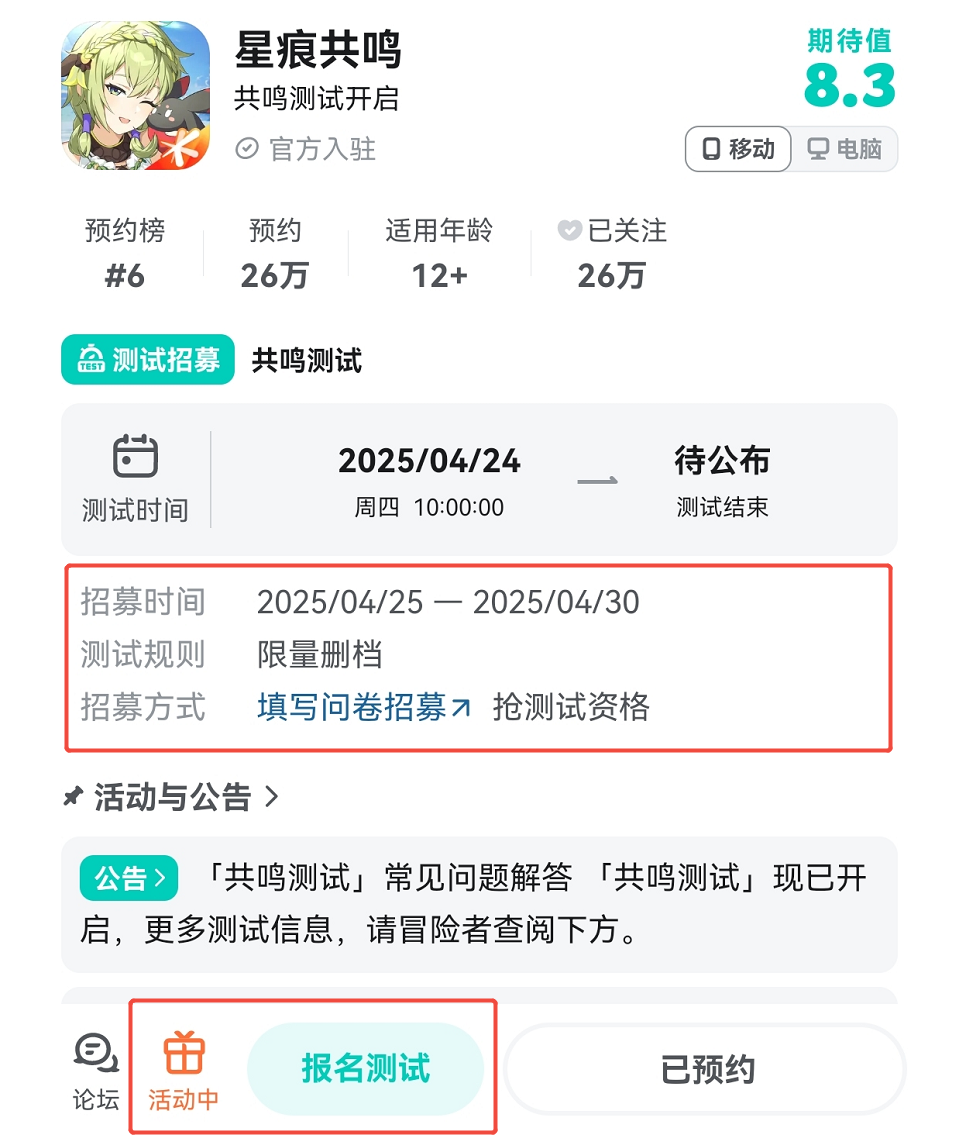Viewport: 960px width, 1146px height.
Task: Click the 官方入驻 verified checkmark icon
Action: point(247,148)
